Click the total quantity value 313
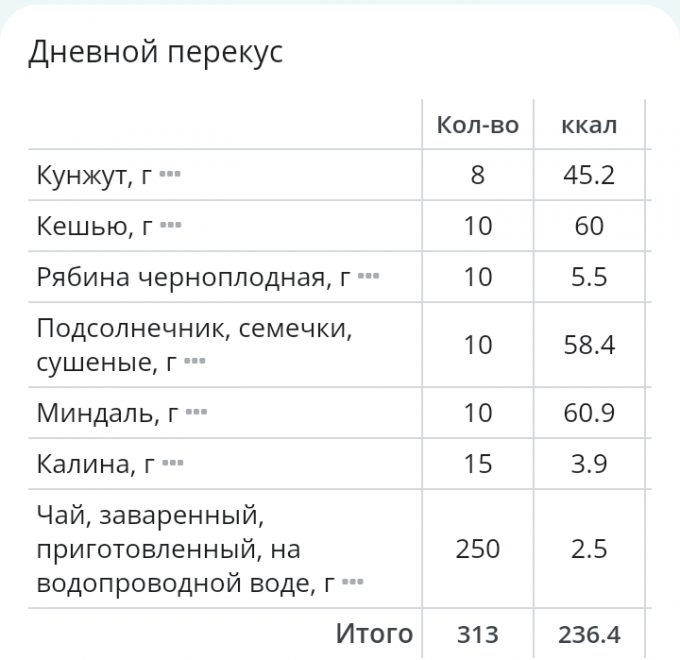This screenshot has width=680, height=660. click(478, 634)
